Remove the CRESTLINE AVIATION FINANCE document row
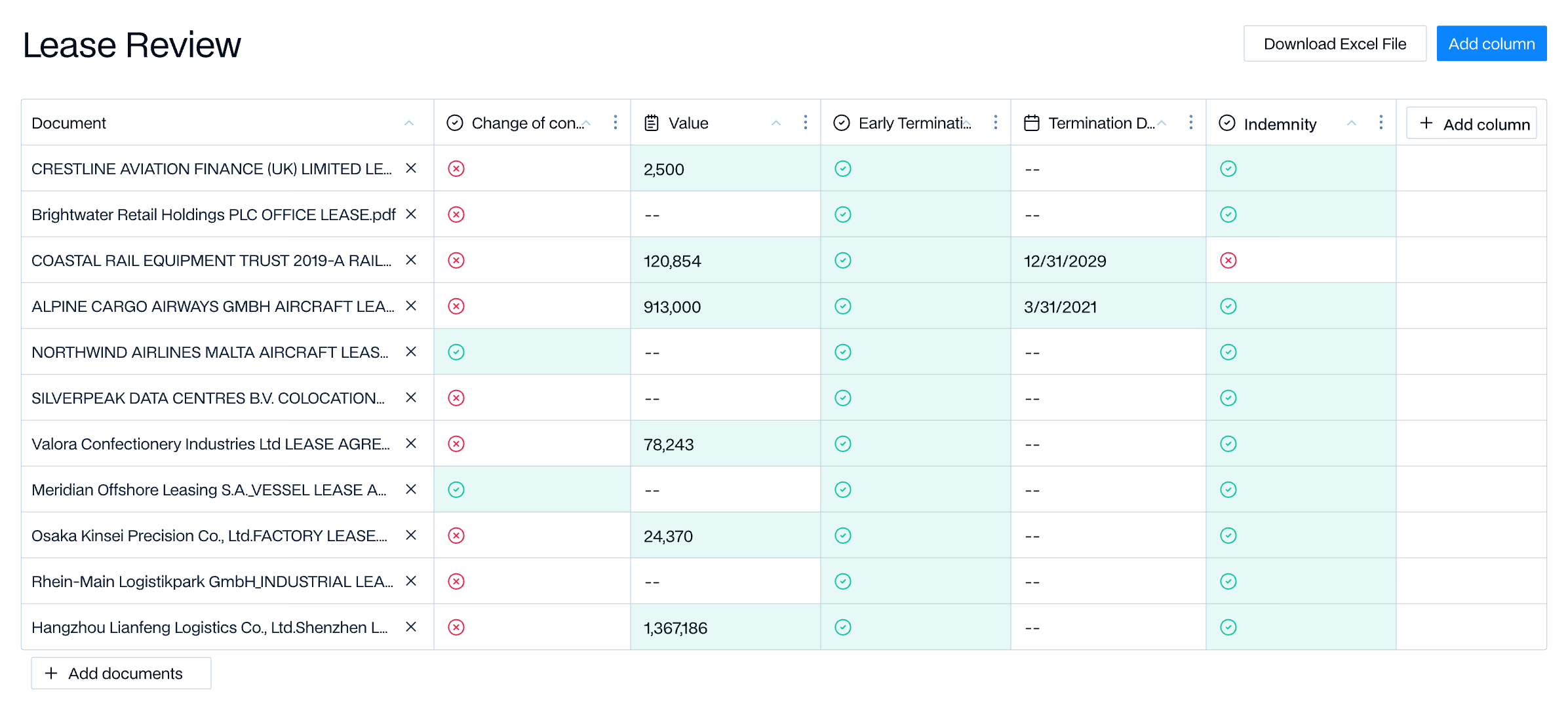 [411, 168]
